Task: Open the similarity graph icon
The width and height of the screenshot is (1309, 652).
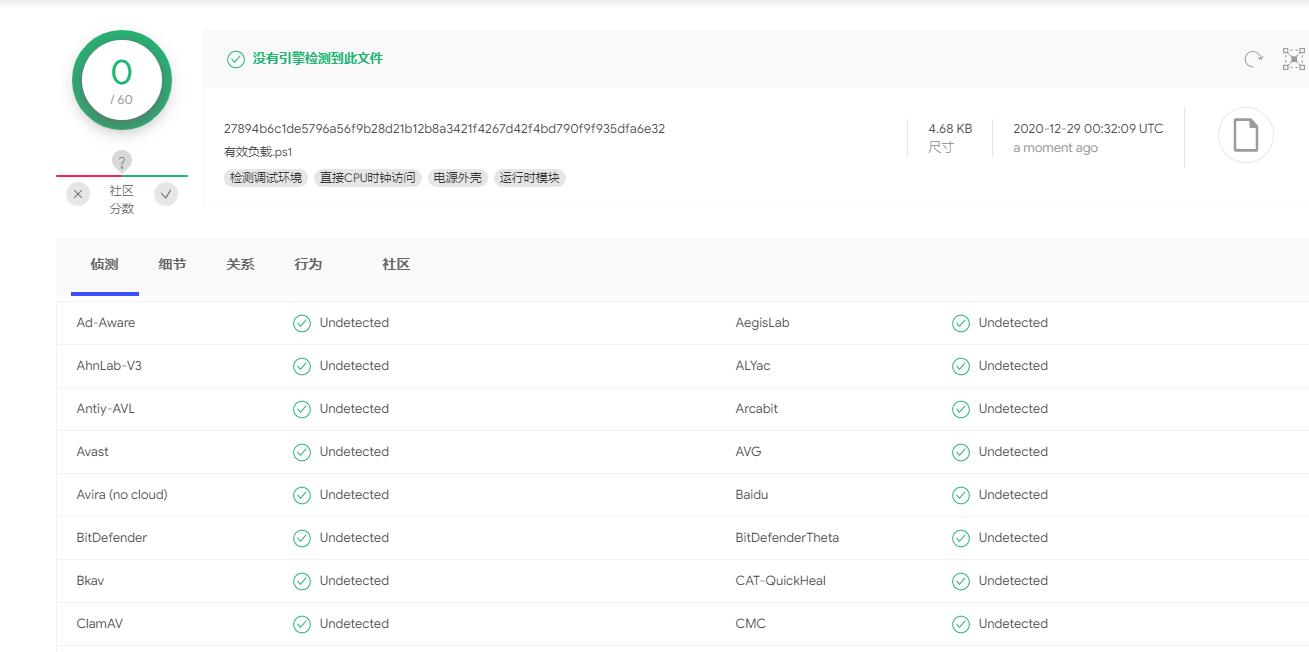Action: 1294,59
